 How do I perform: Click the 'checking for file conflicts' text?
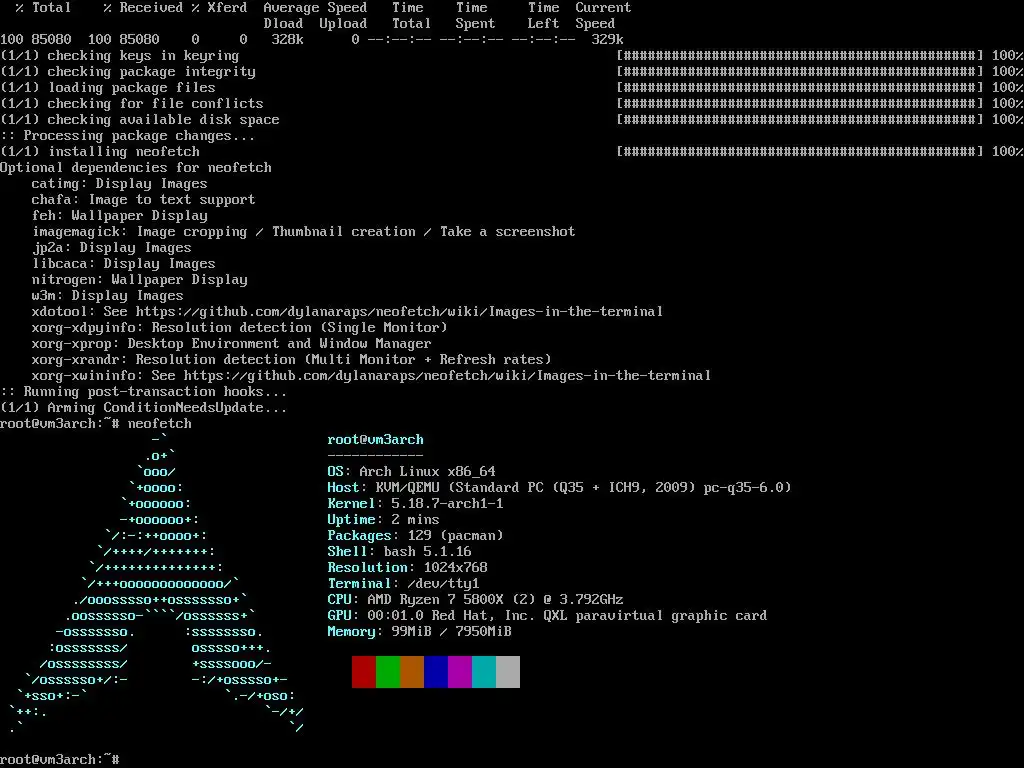pos(155,104)
